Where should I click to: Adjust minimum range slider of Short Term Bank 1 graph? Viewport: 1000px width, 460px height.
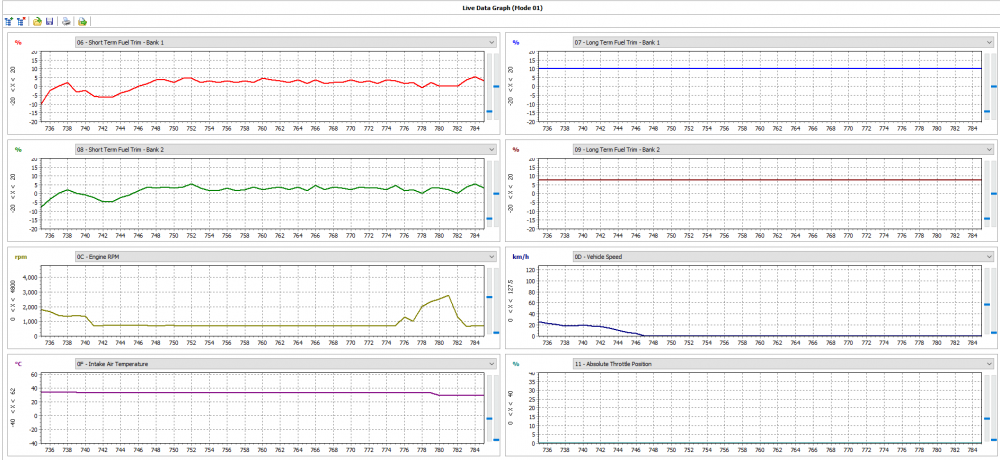(496, 86)
